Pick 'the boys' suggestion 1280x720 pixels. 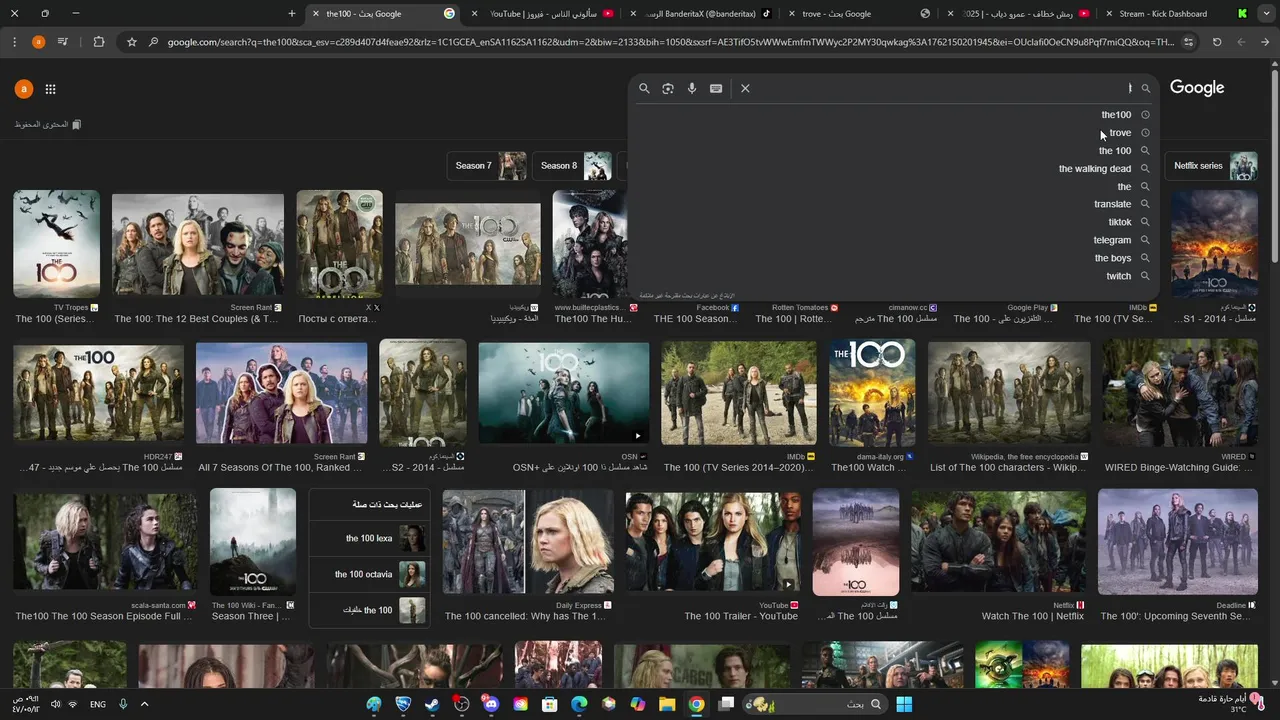1113,258
